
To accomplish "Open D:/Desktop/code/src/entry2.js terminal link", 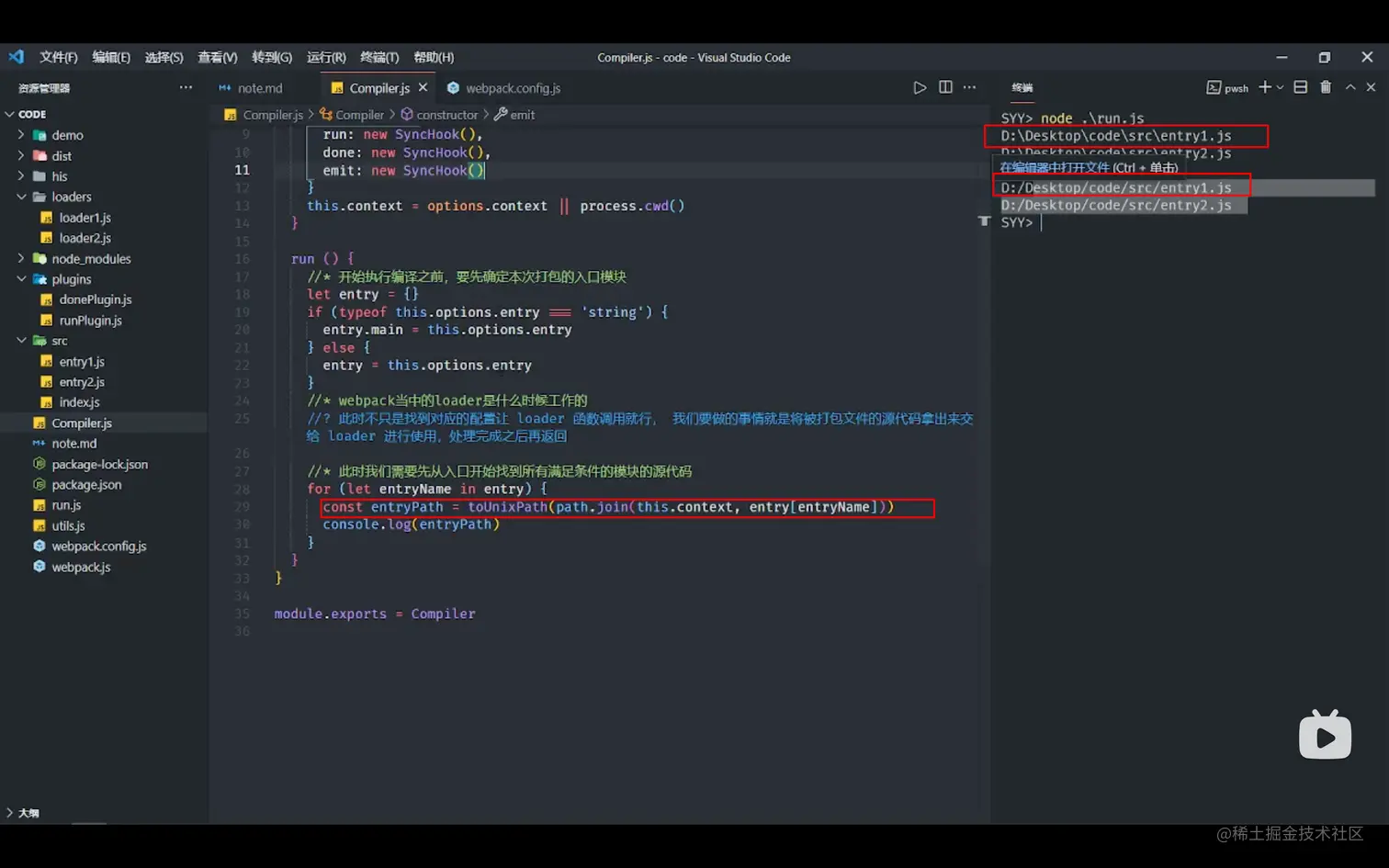I will click(x=1115, y=206).
